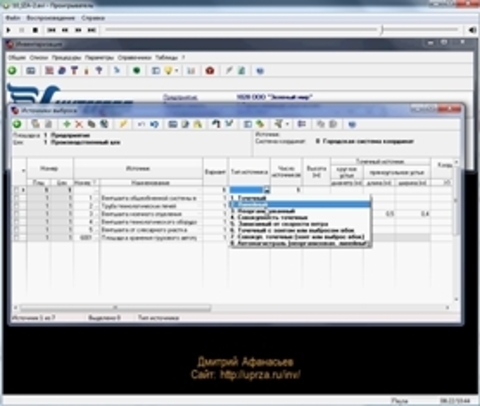Tick the checkbox for source row number 1
480x406 pixels.
[x=16, y=198]
